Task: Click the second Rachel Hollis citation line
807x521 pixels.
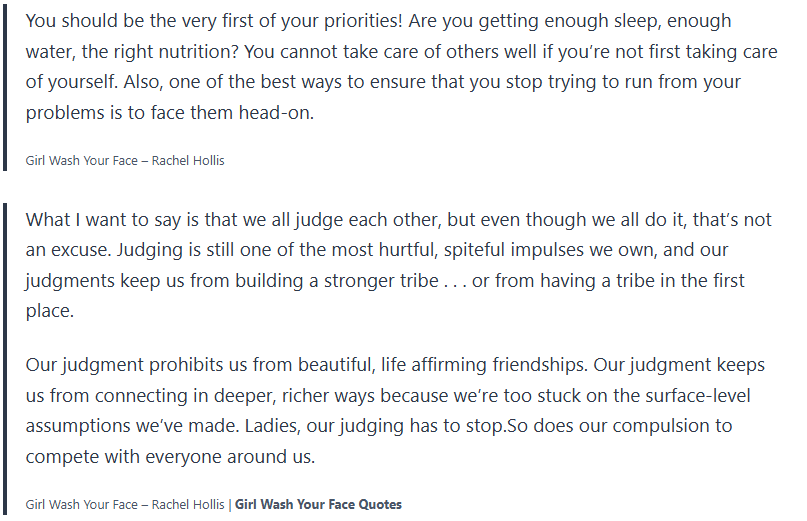Action: (x=126, y=504)
